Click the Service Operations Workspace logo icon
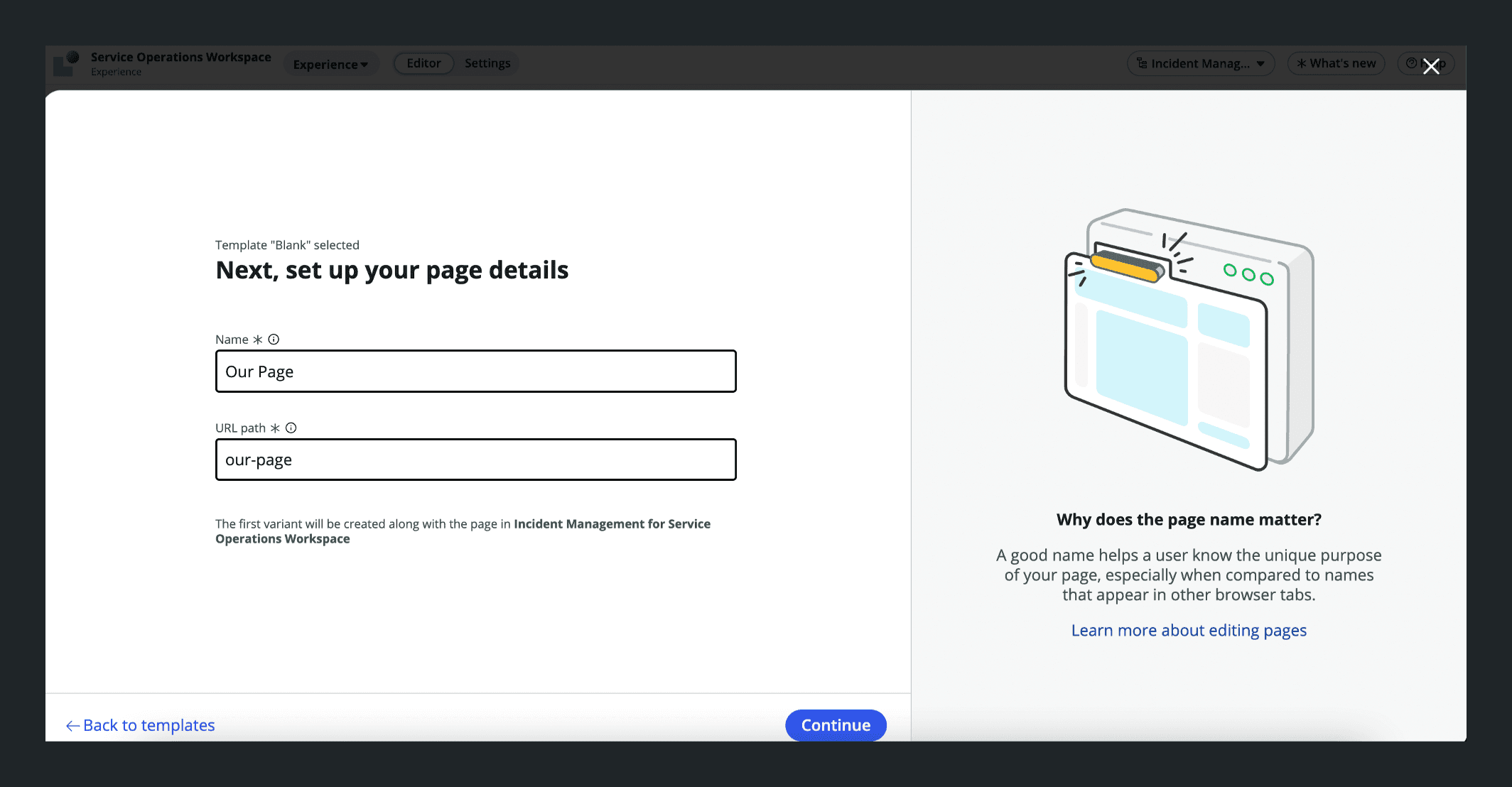 (x=67, y=63)
